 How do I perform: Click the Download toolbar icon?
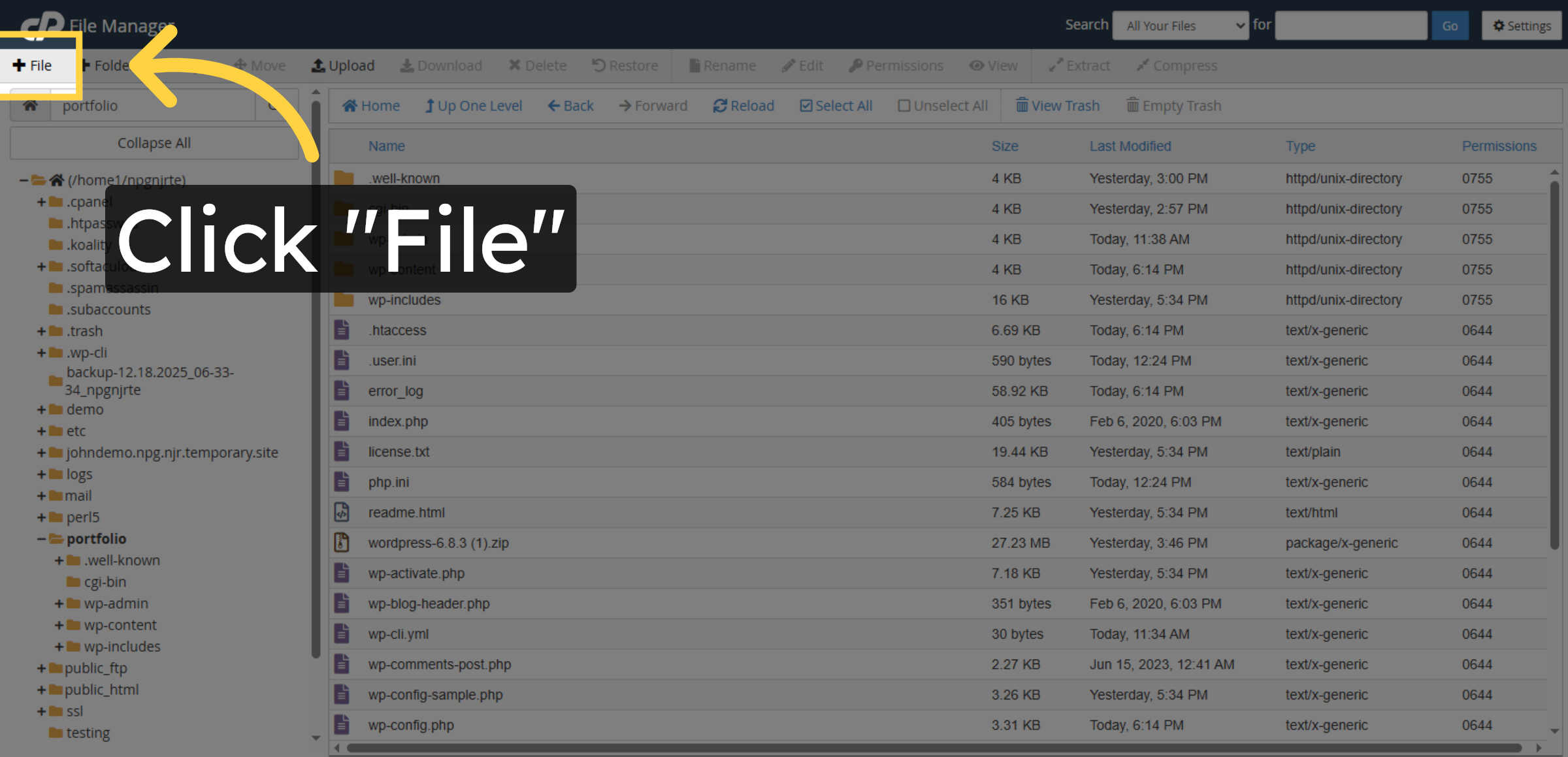click(x=441, y=65)
